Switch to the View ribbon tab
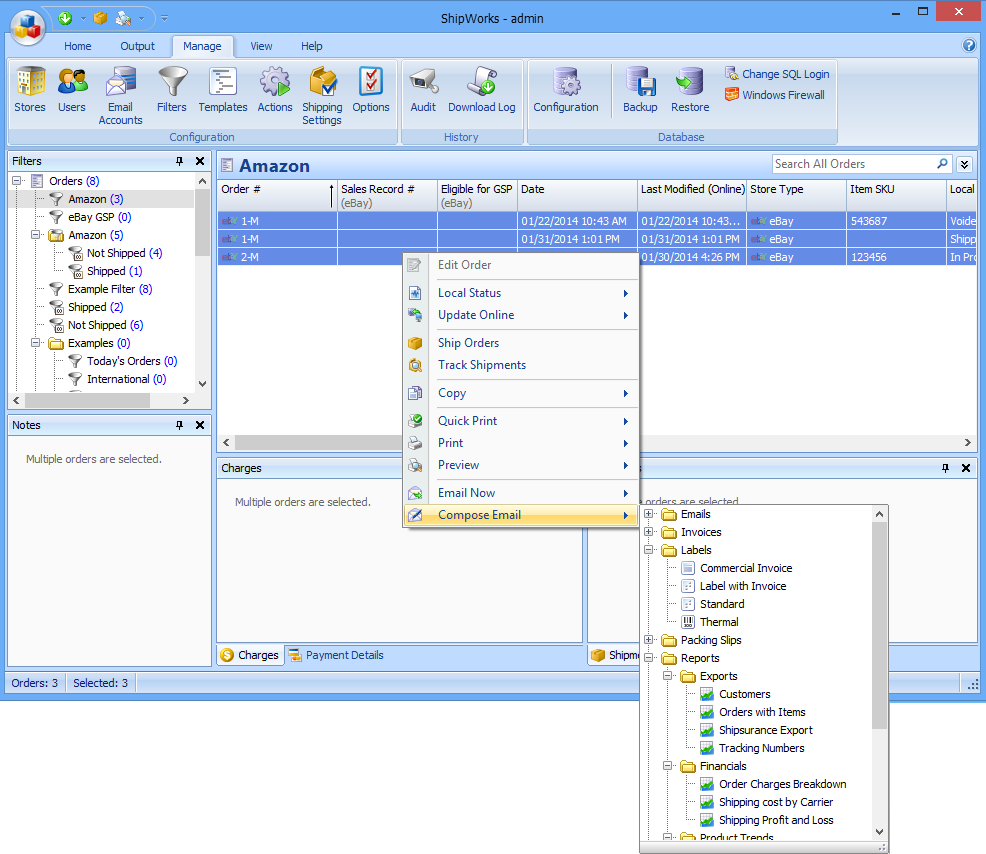The width and height of the screenshot is (986, 854). pos(261,46)
